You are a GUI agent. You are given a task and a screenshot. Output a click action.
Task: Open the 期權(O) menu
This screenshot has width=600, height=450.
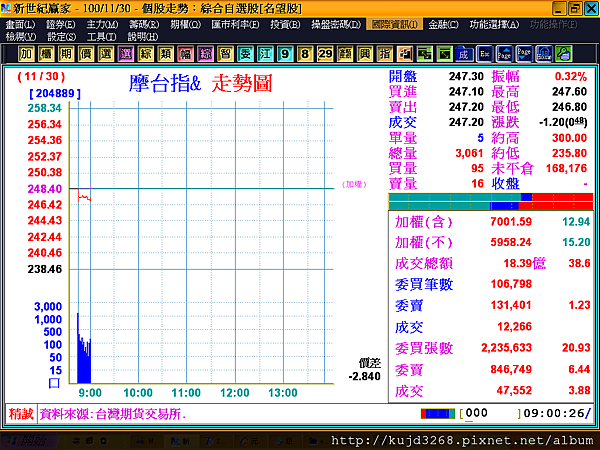pyautogui.click(x=185, y=24)
